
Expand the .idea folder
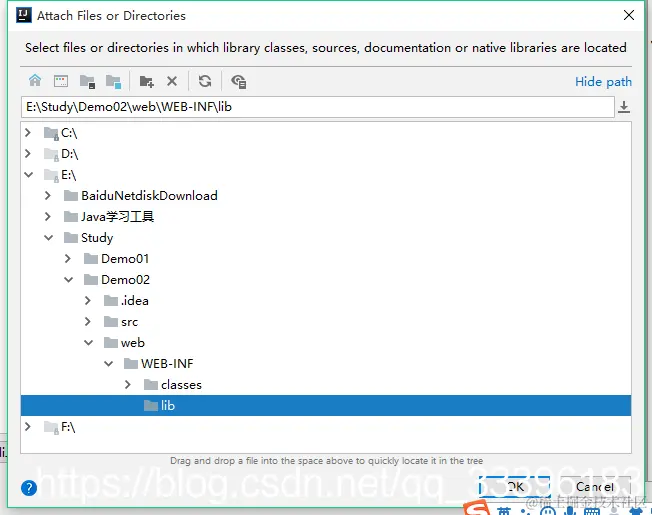88,301
